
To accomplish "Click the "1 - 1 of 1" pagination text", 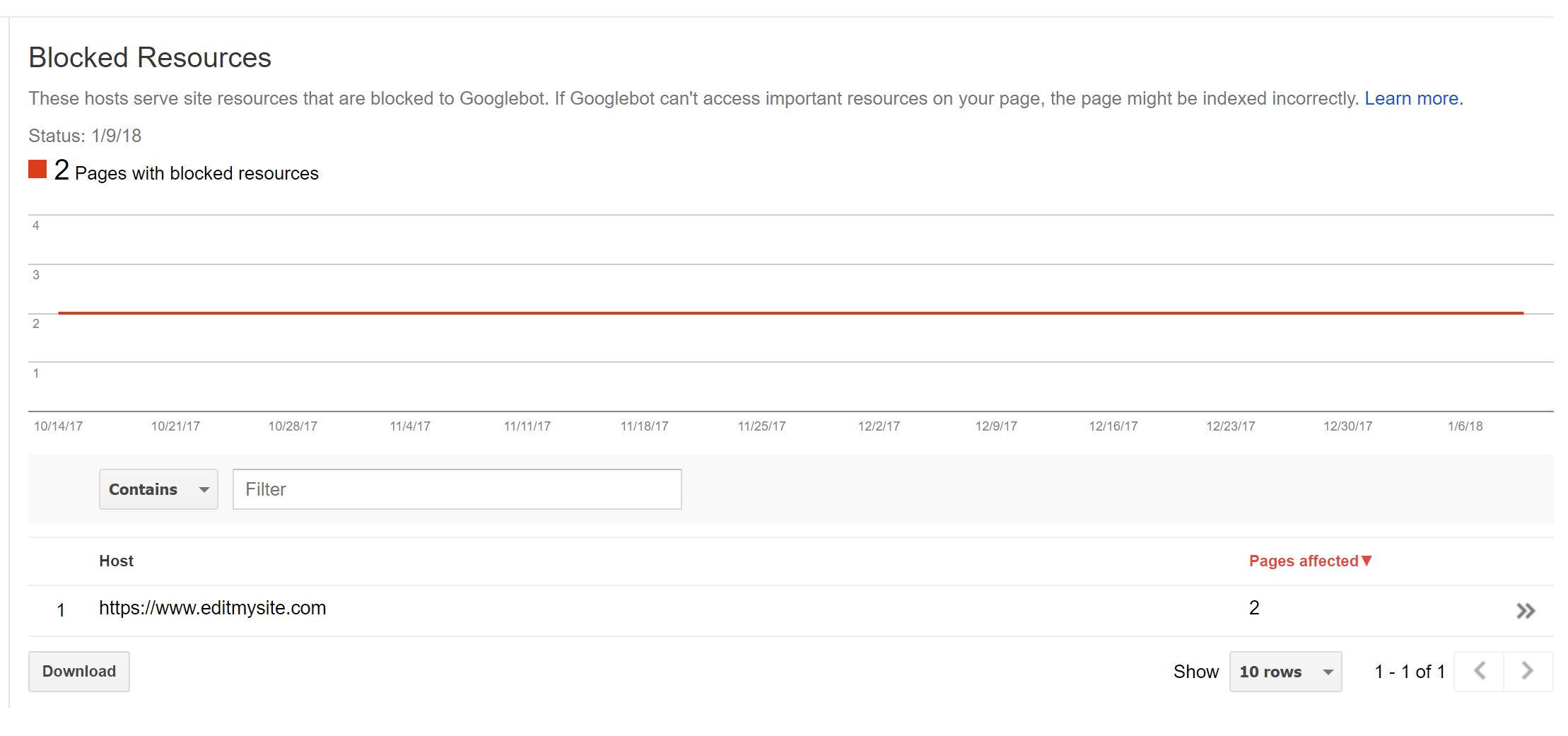I will (1409, 672).
